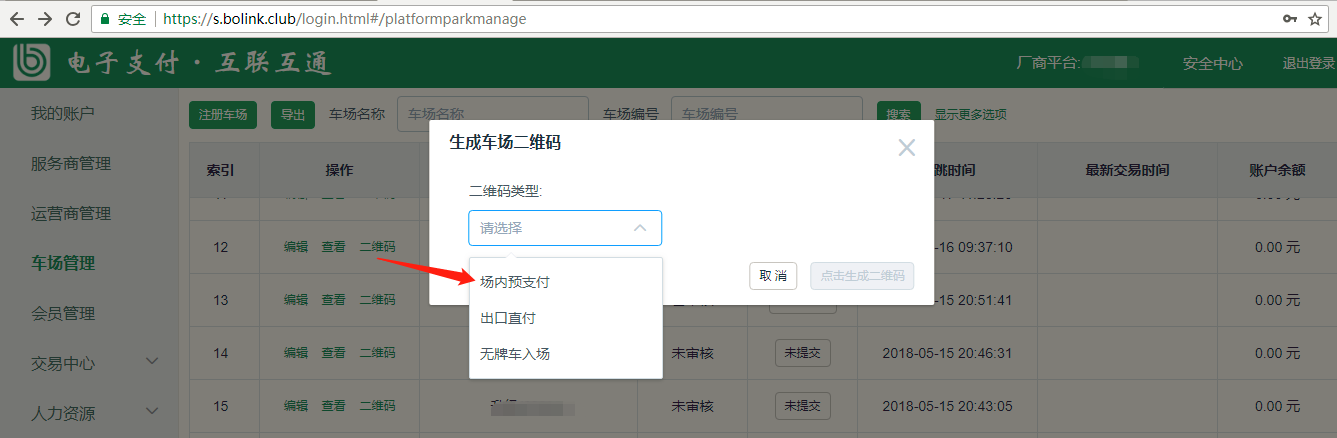Screen dimensions: 1337x438
Task: Pick 无牌车入场 in the dropdown list
Action: (515, 353)
